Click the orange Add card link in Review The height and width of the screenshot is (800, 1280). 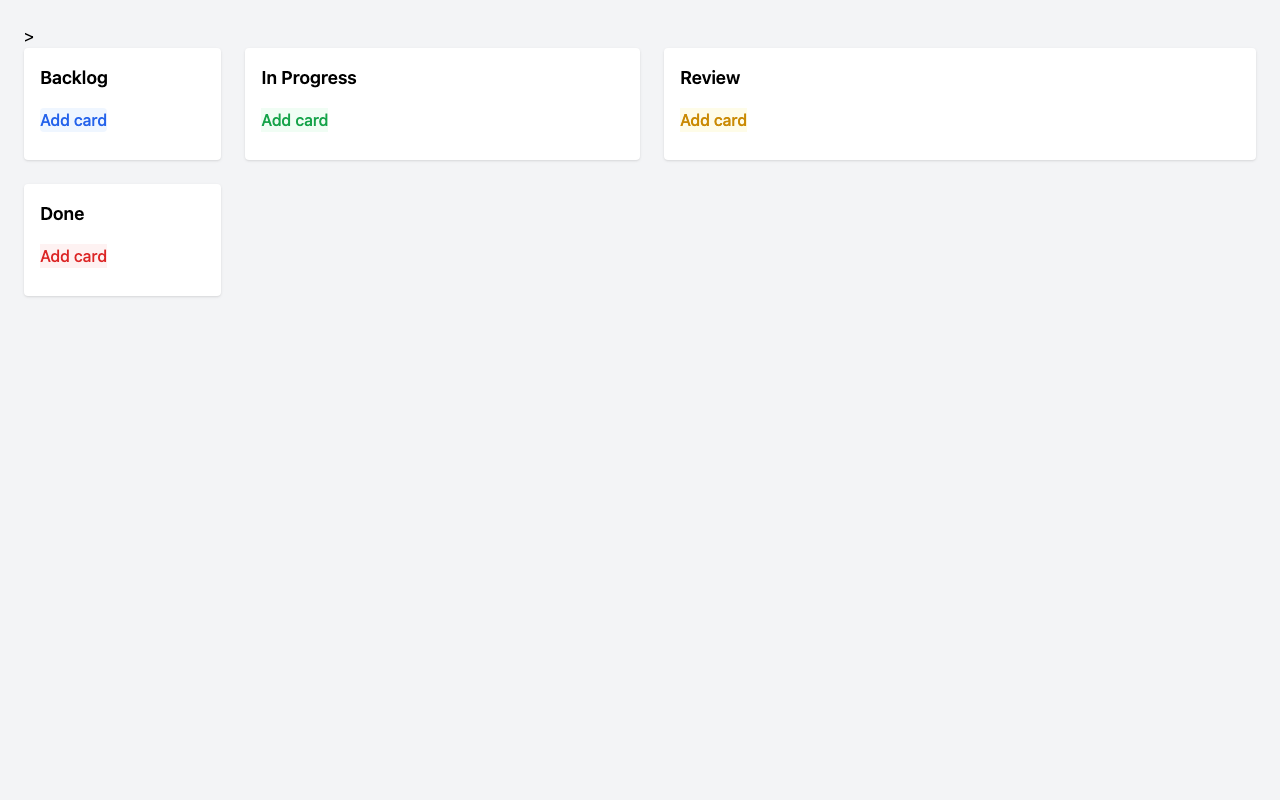713,120
